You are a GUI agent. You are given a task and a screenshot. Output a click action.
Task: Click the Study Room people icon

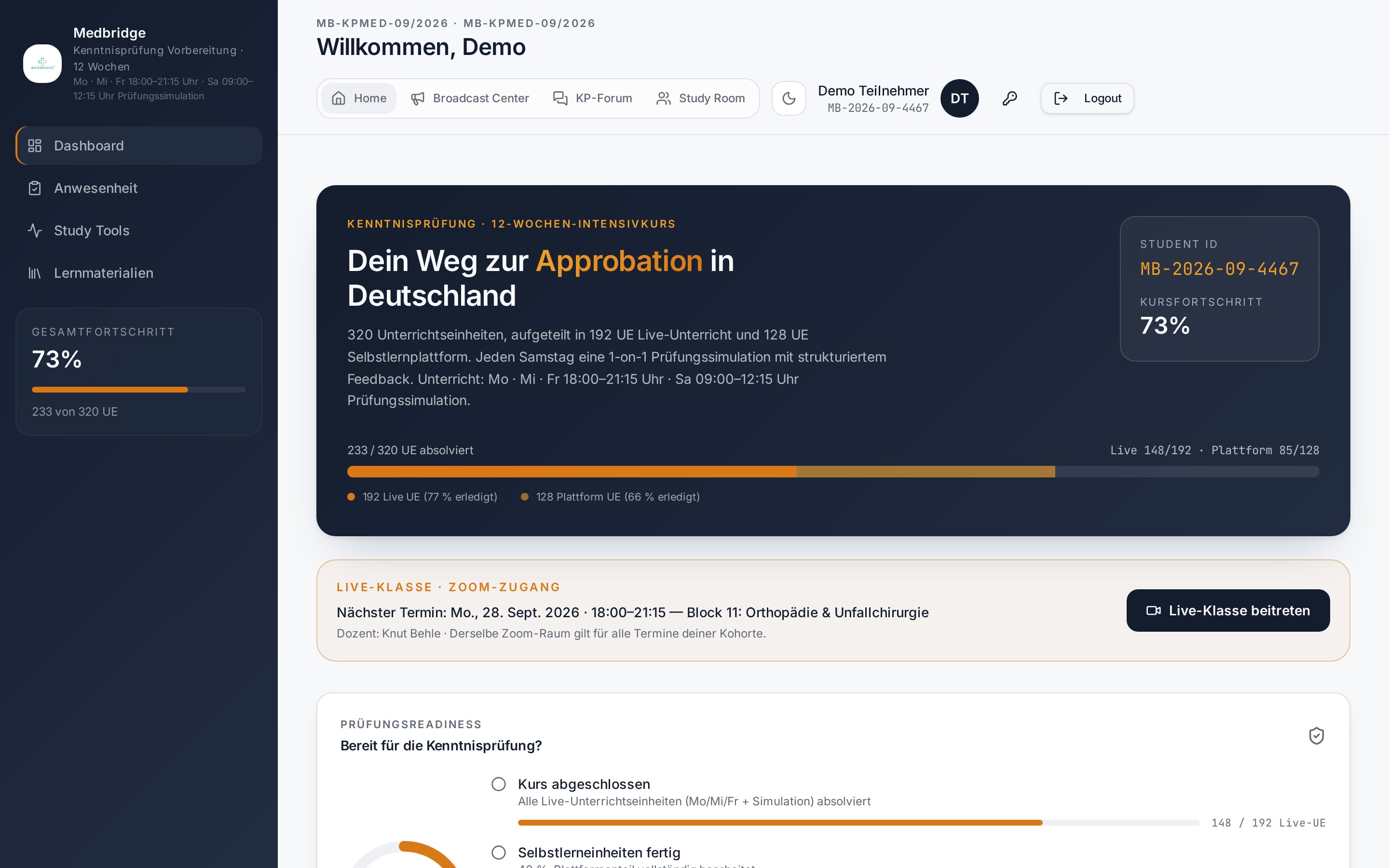(x=664, y=98)
